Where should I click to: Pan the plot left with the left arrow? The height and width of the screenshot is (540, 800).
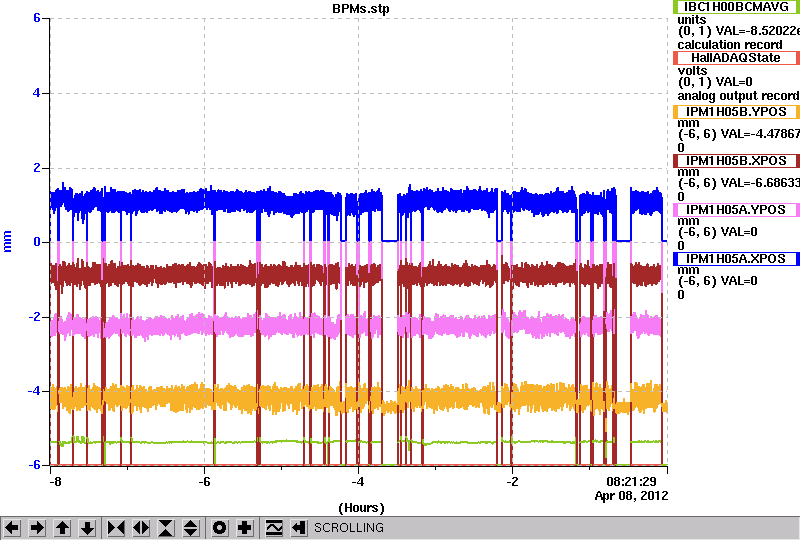12,528
